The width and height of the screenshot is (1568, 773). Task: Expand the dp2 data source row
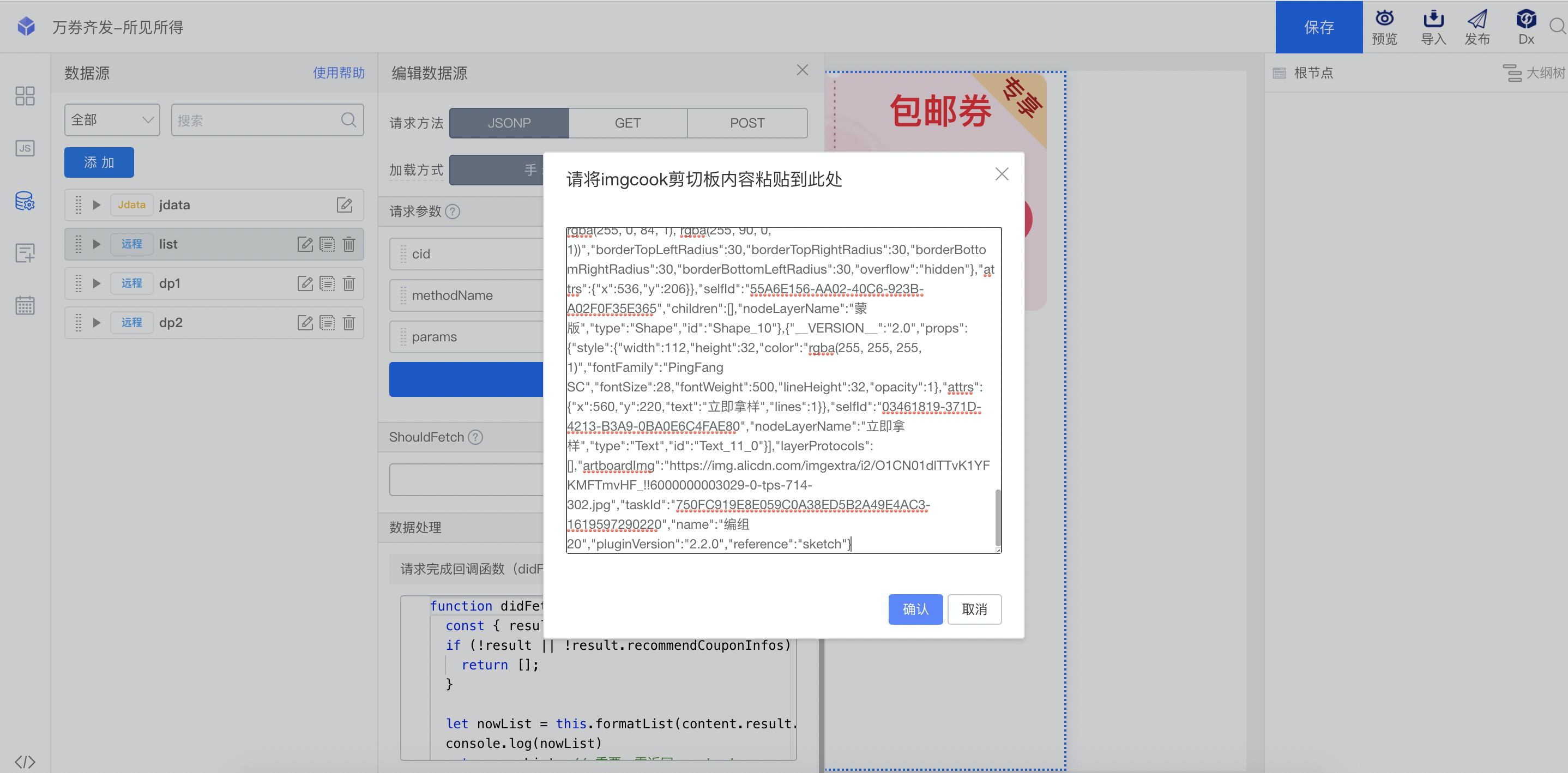96,323
